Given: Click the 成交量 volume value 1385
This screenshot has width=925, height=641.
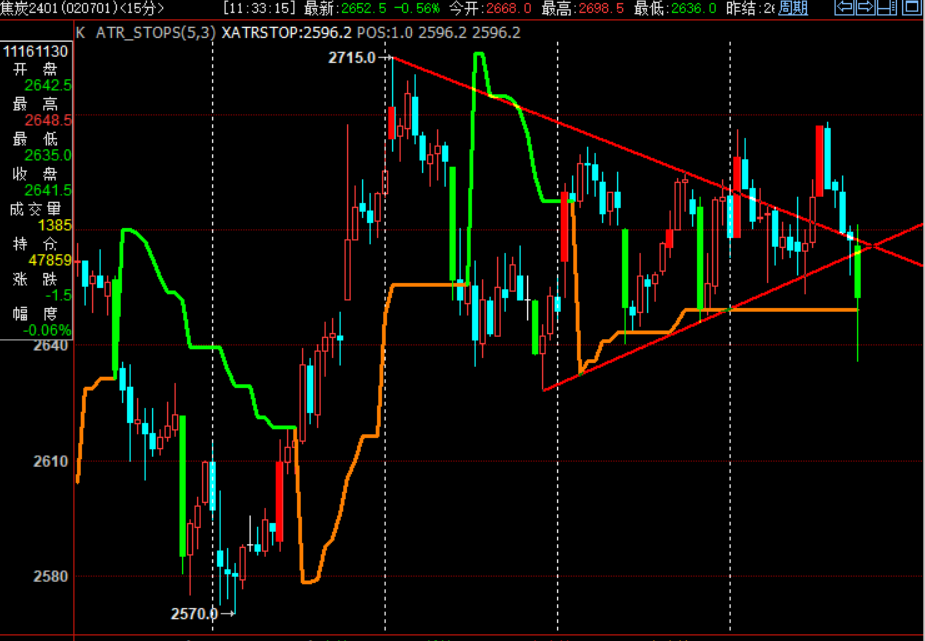Looking at the screenshot, I should (55, 225).
